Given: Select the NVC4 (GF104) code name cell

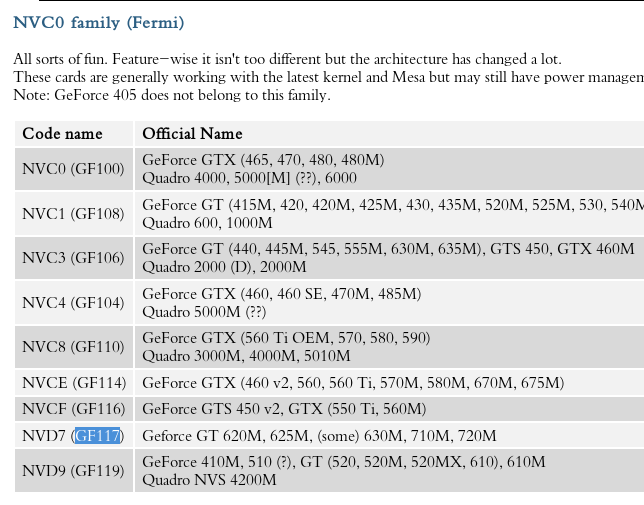Looking at the screenshot, I should click(73, 302).
